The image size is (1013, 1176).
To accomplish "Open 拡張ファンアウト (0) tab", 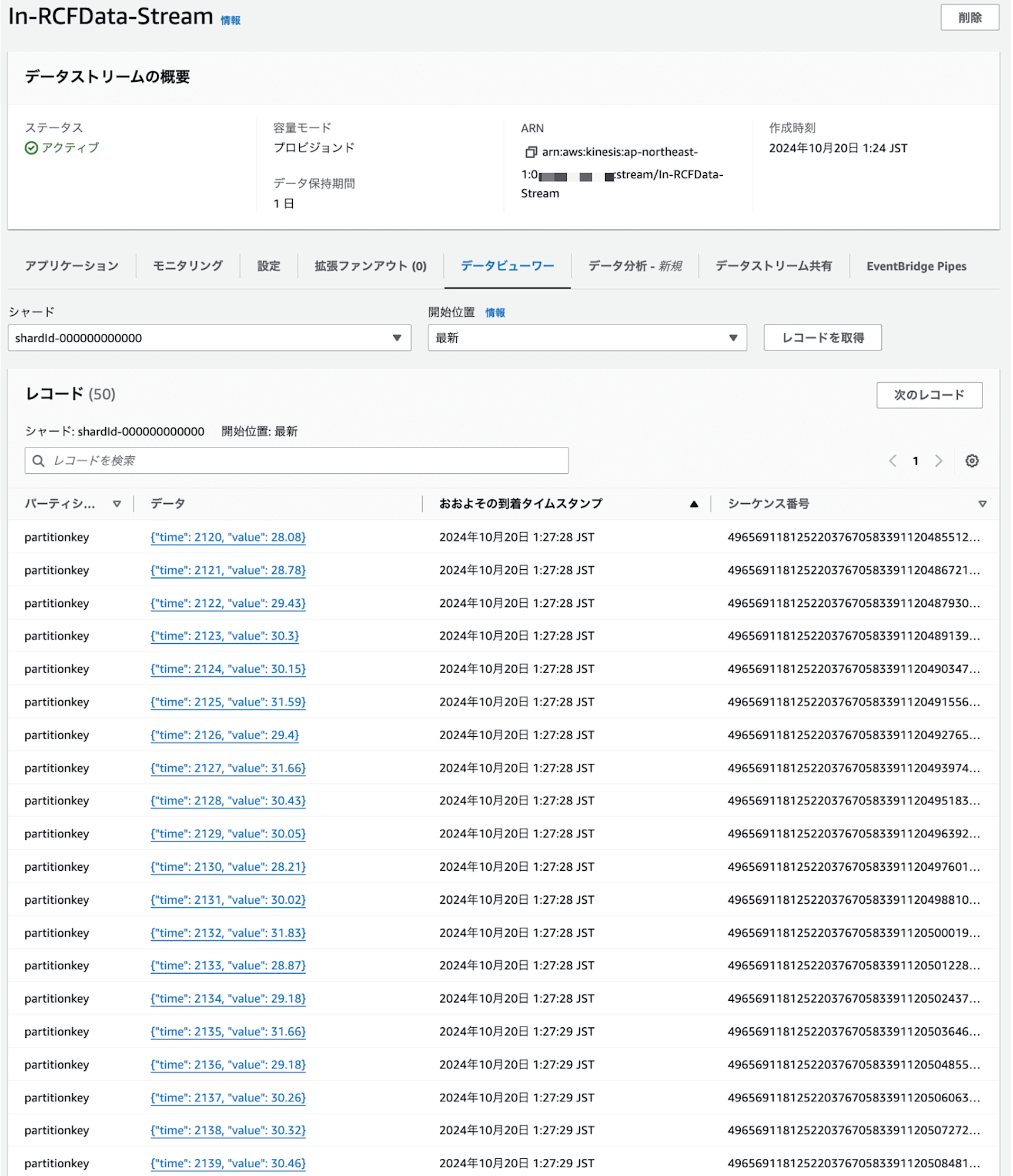I will [371, 266].
